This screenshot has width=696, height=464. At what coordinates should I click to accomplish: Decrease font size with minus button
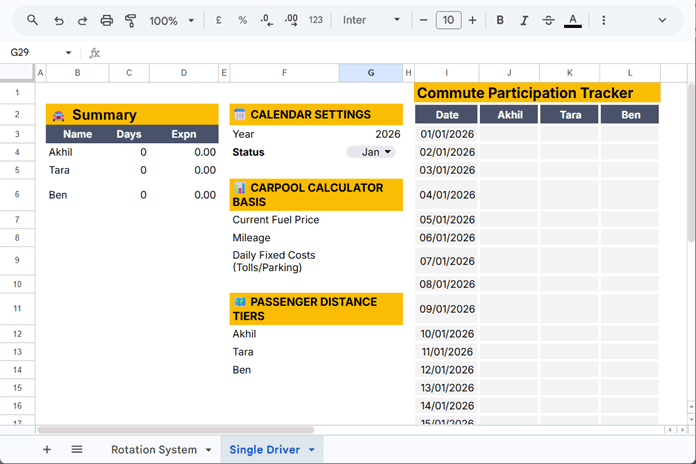tap(423, 20)
